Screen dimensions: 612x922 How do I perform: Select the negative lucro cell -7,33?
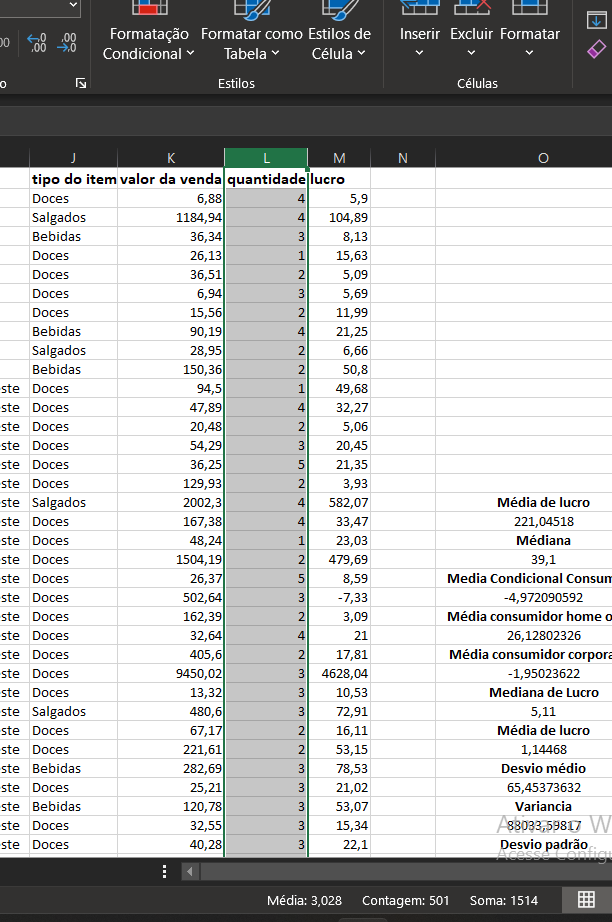(339, 598)
